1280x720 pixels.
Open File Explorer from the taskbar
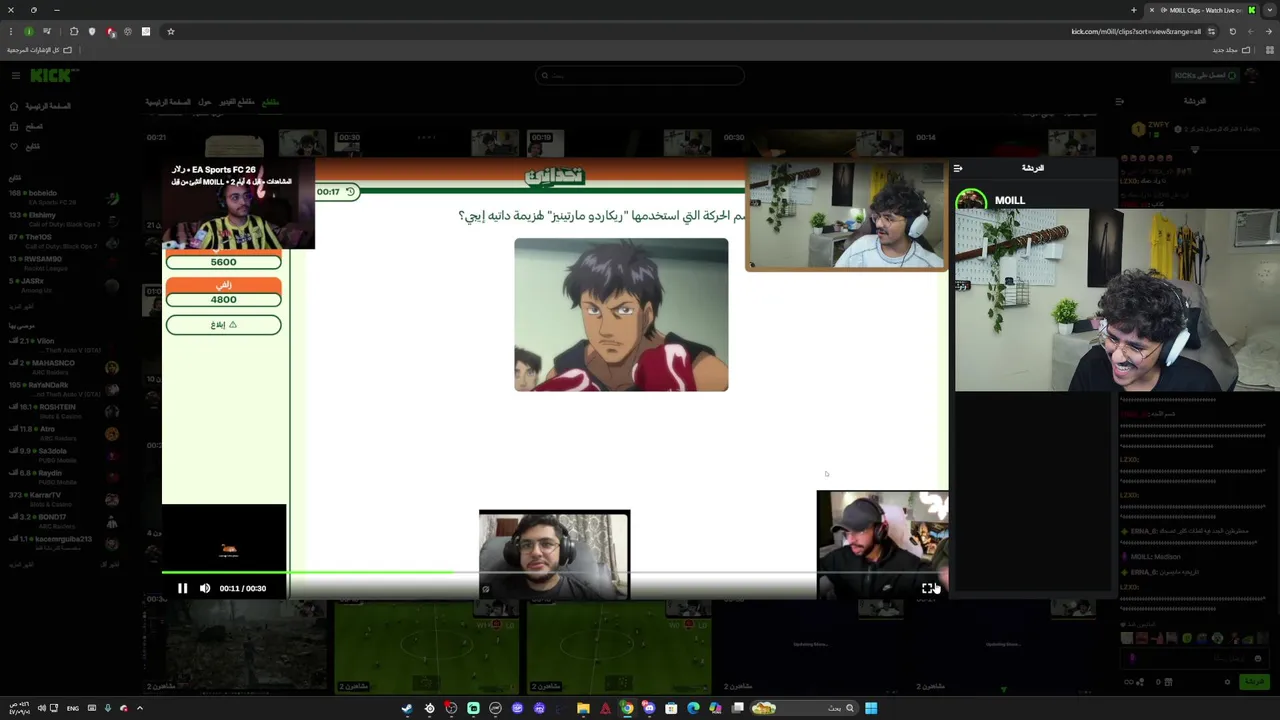pyautogui.click(x=583, y=708)
